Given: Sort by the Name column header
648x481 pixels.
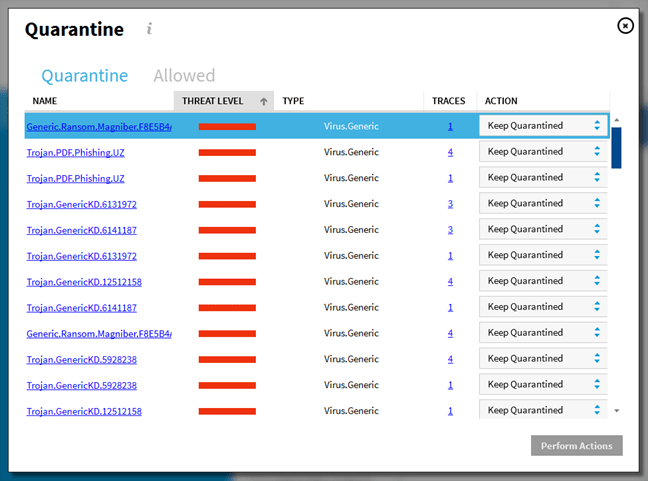Looking at the screenshot, I should [x=46, y=101].
